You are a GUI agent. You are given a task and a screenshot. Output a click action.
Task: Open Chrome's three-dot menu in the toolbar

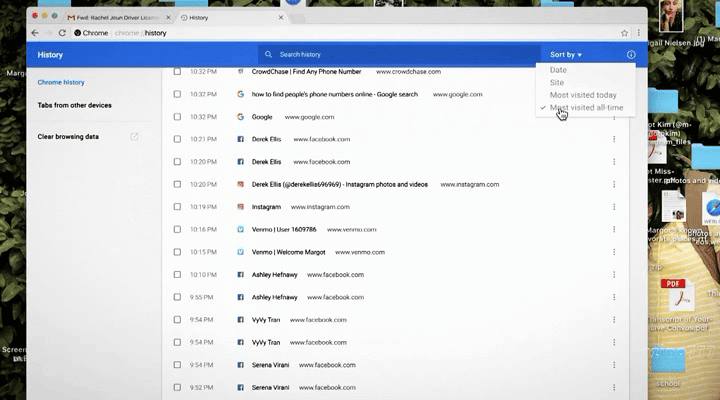638,33
